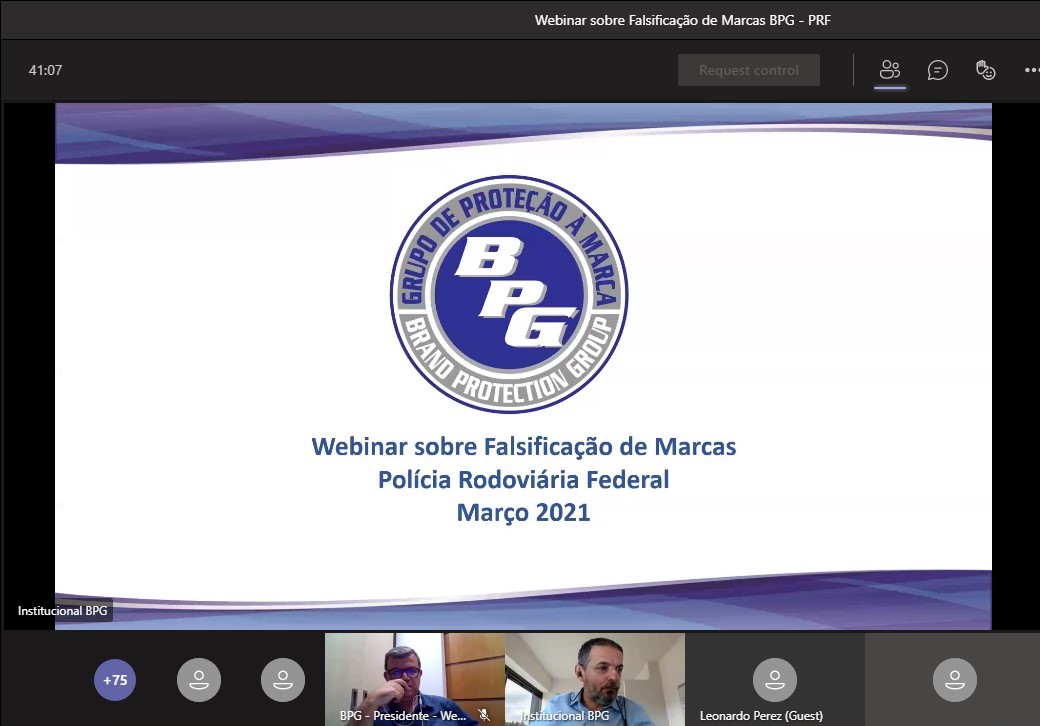This screenshot has height=726, width=1040.
Task: Click the Request control button
Action: click(748, 70)
